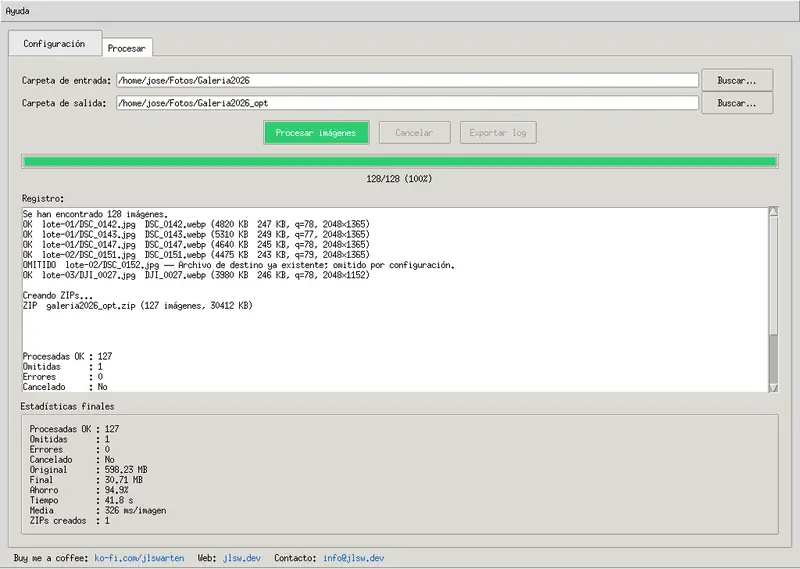Select the OMITIDO DSC_0152.jpg log line
The width and height of the screenshot is (800, 569).
click(238, 265)
